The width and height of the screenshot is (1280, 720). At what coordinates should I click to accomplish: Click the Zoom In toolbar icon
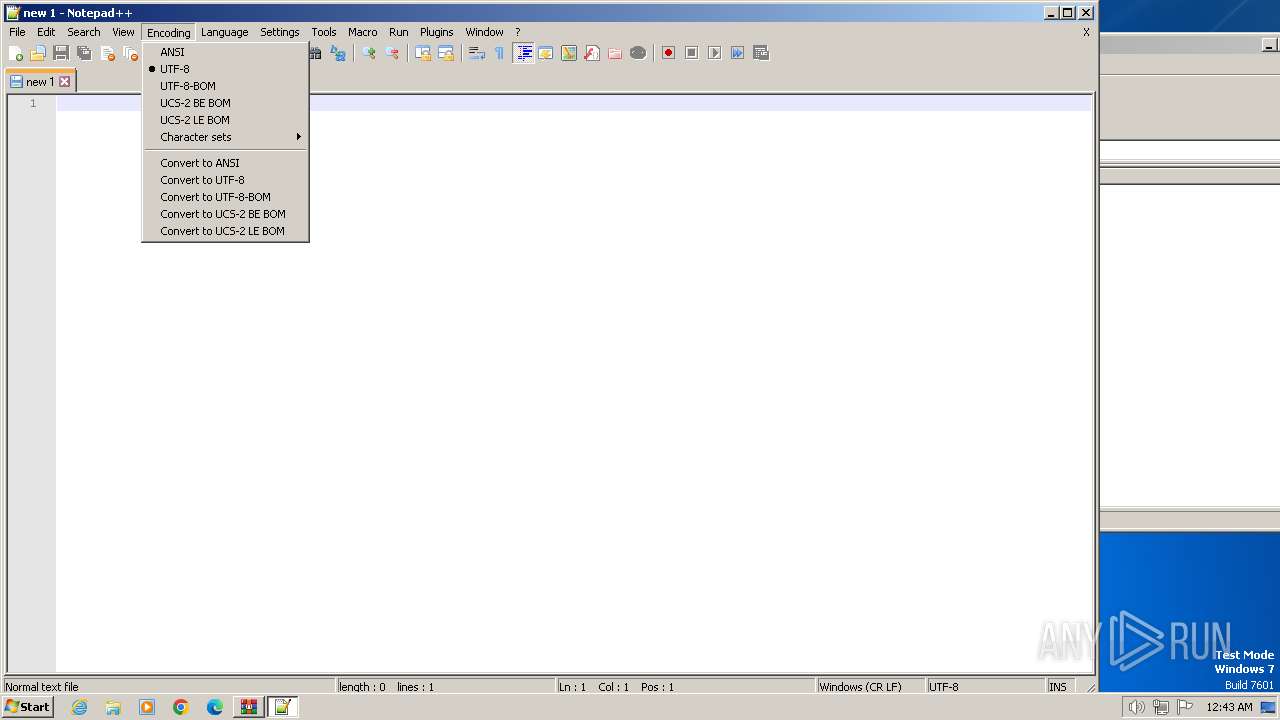coord(369,53)
